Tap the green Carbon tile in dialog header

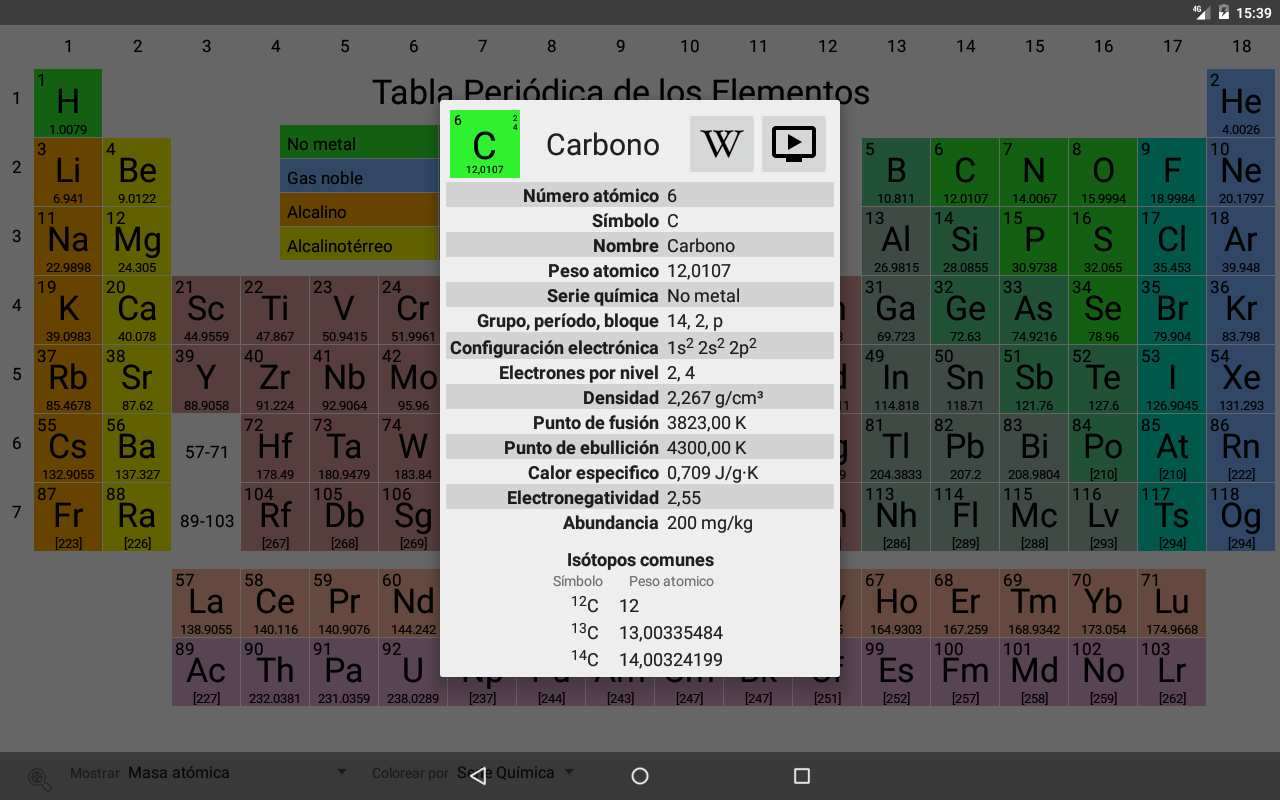(x=485, y=144)
